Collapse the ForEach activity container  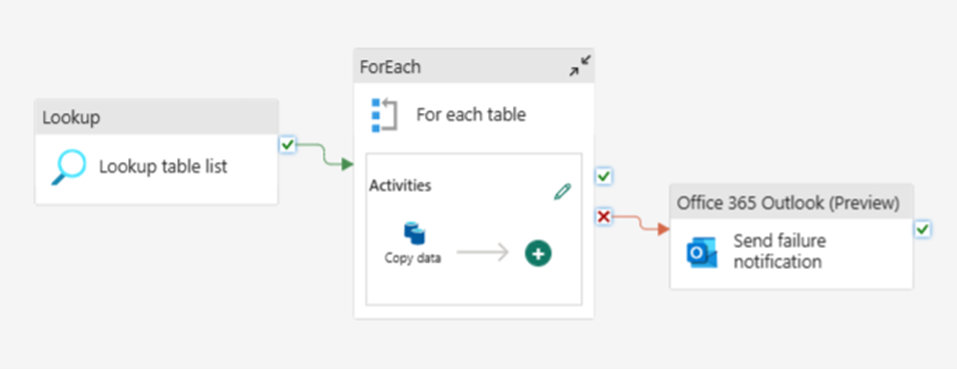pos(580,66)
